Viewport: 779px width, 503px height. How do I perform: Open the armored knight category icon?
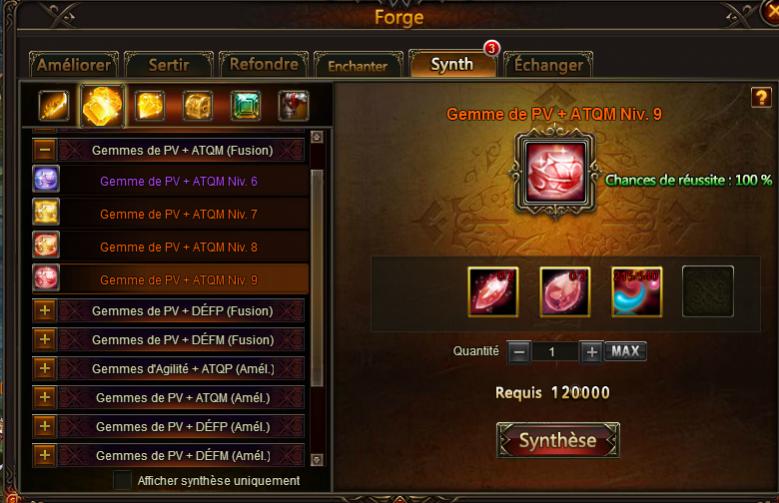[294, 106]
